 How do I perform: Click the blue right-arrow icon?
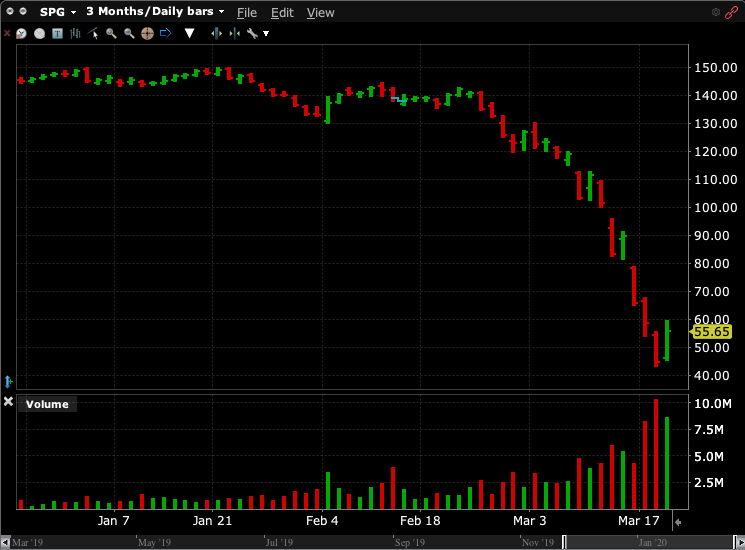[x=165, y=33]
